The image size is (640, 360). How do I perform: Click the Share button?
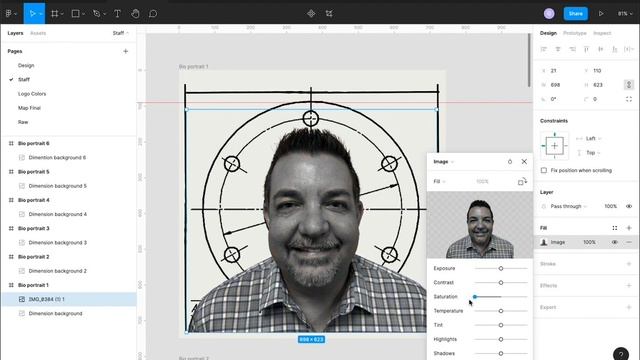(576, 13)
